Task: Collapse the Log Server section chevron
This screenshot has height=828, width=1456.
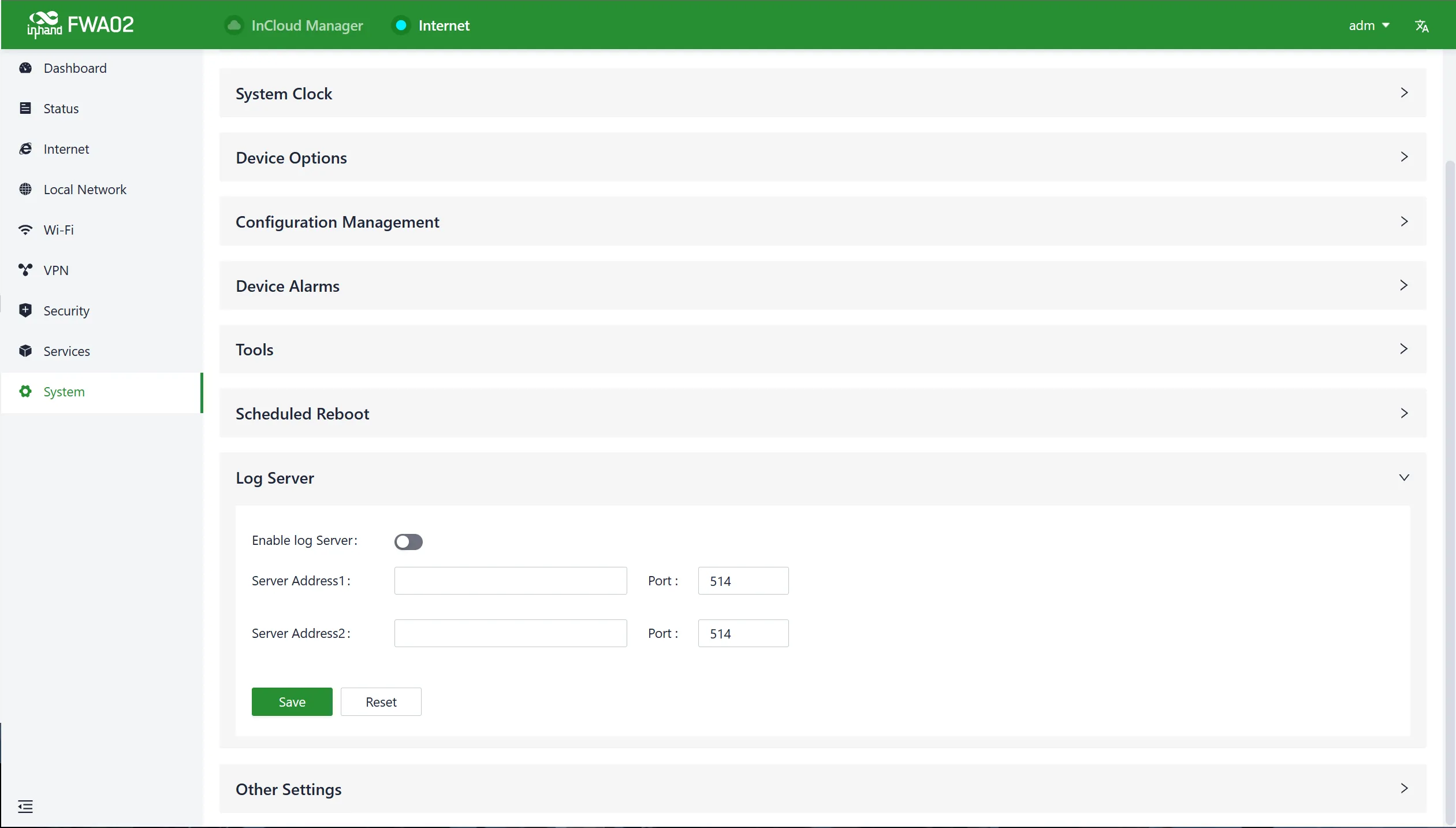Action: (1404, 477)
